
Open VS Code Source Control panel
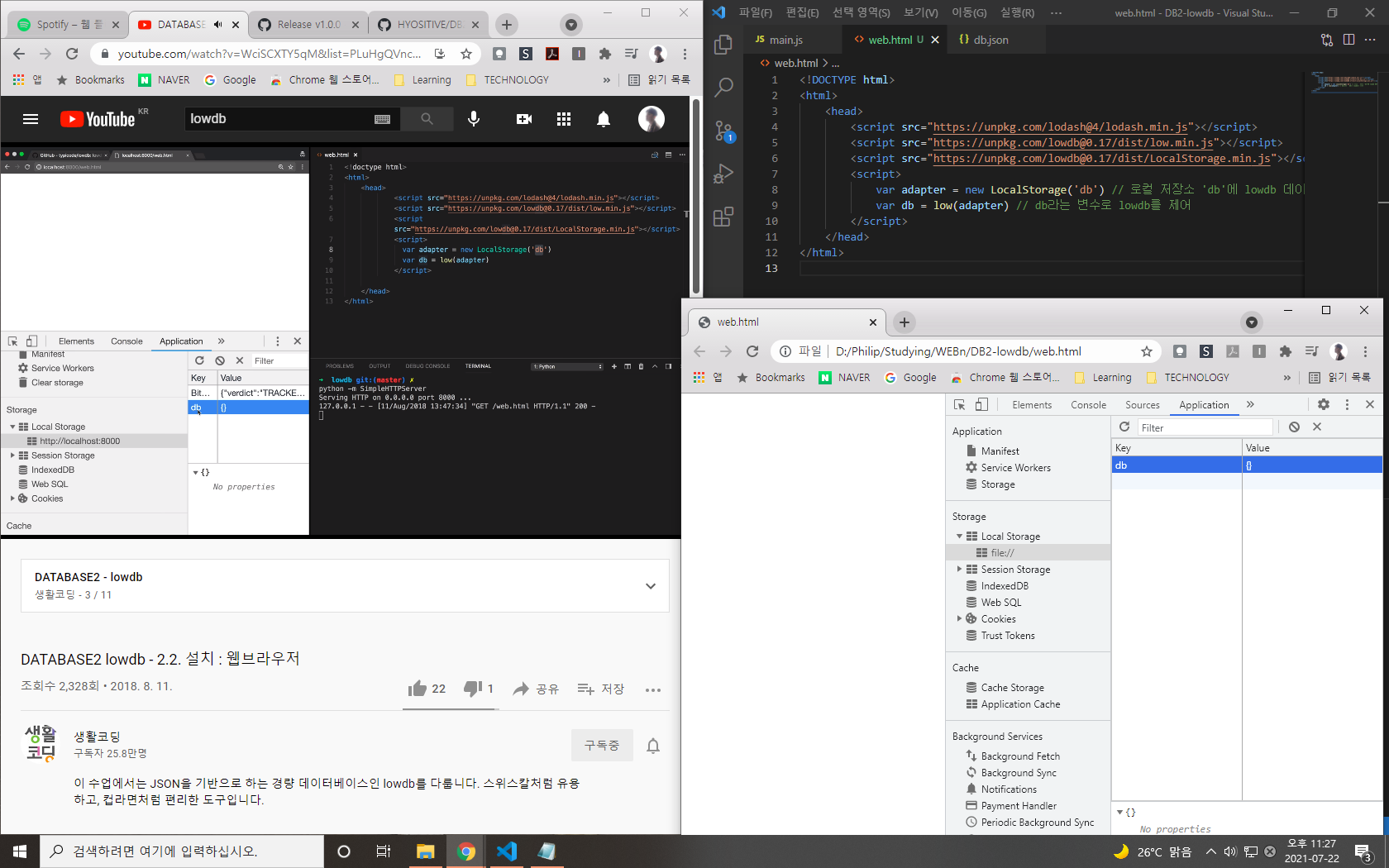[723, 131]
